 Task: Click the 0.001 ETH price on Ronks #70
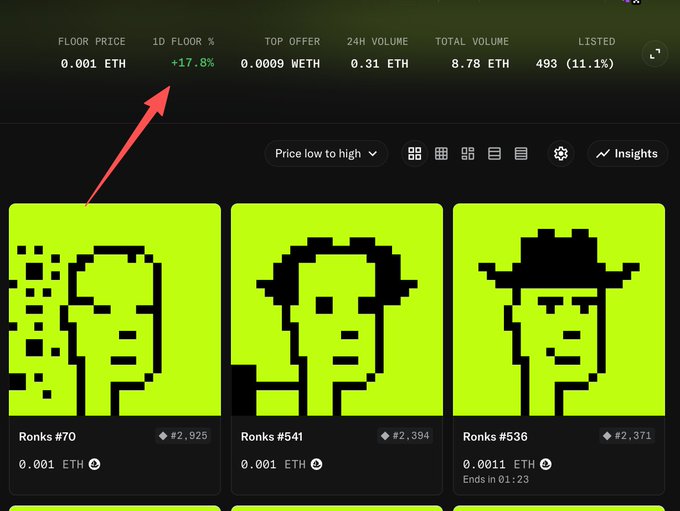51,464
